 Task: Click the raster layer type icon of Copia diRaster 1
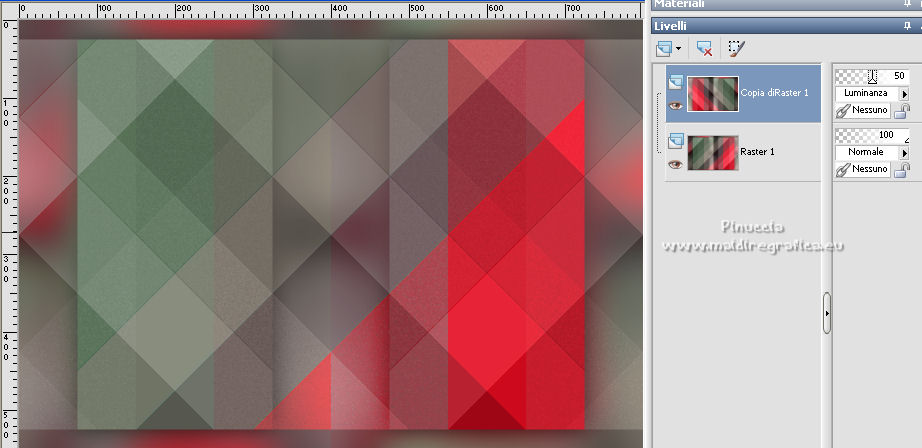(676, 82)
